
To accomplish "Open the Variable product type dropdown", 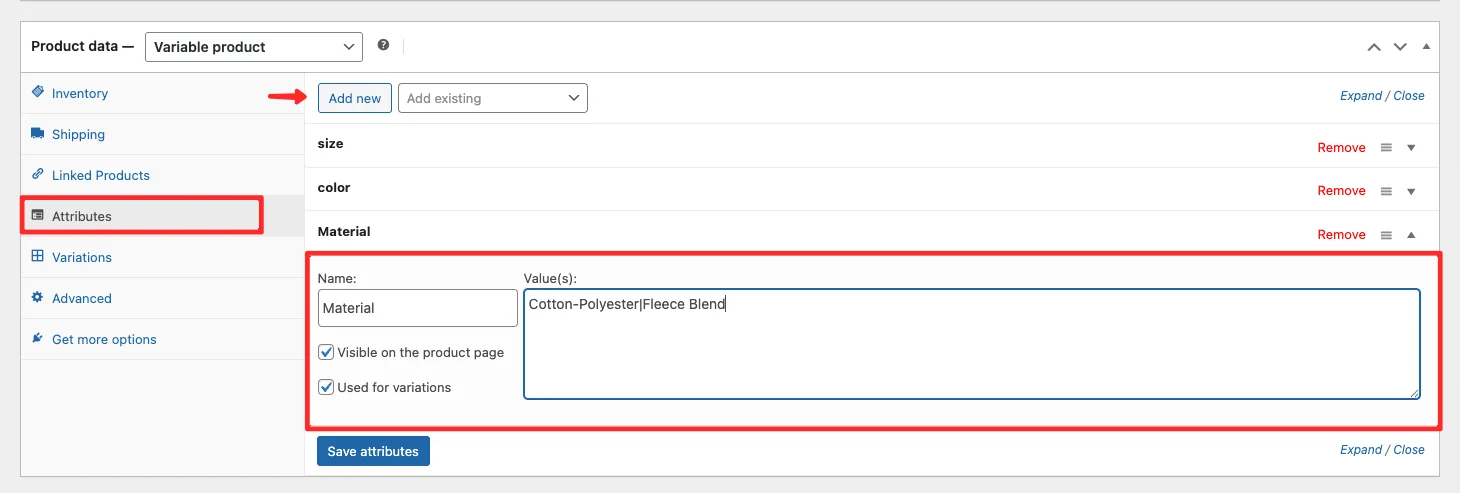I will pos(254,47).
